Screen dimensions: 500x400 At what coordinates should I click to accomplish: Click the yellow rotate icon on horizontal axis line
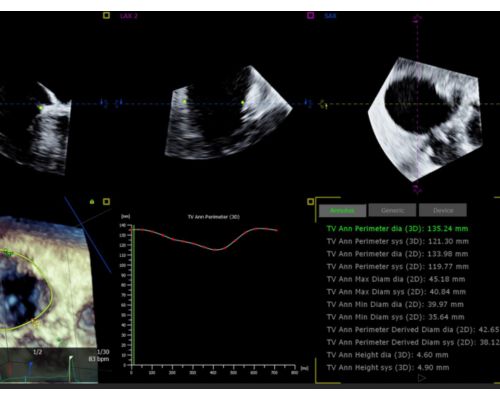pos(323,104)
